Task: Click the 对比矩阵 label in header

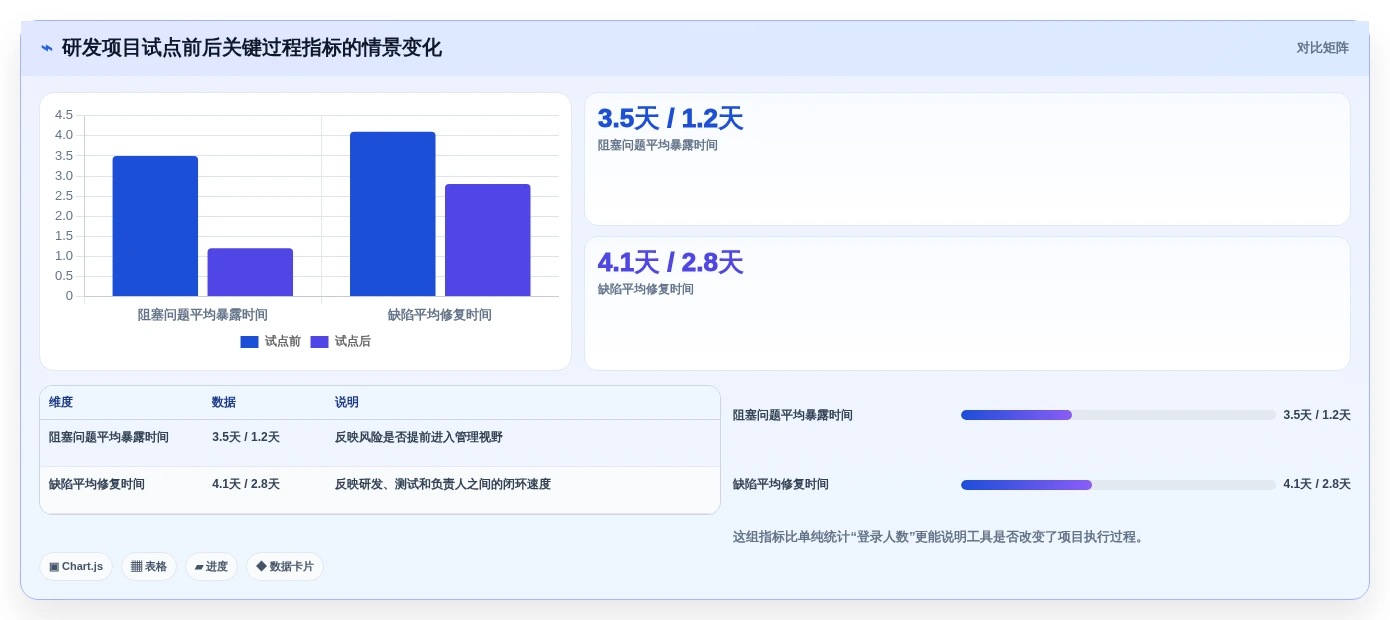Action: 1322,48
